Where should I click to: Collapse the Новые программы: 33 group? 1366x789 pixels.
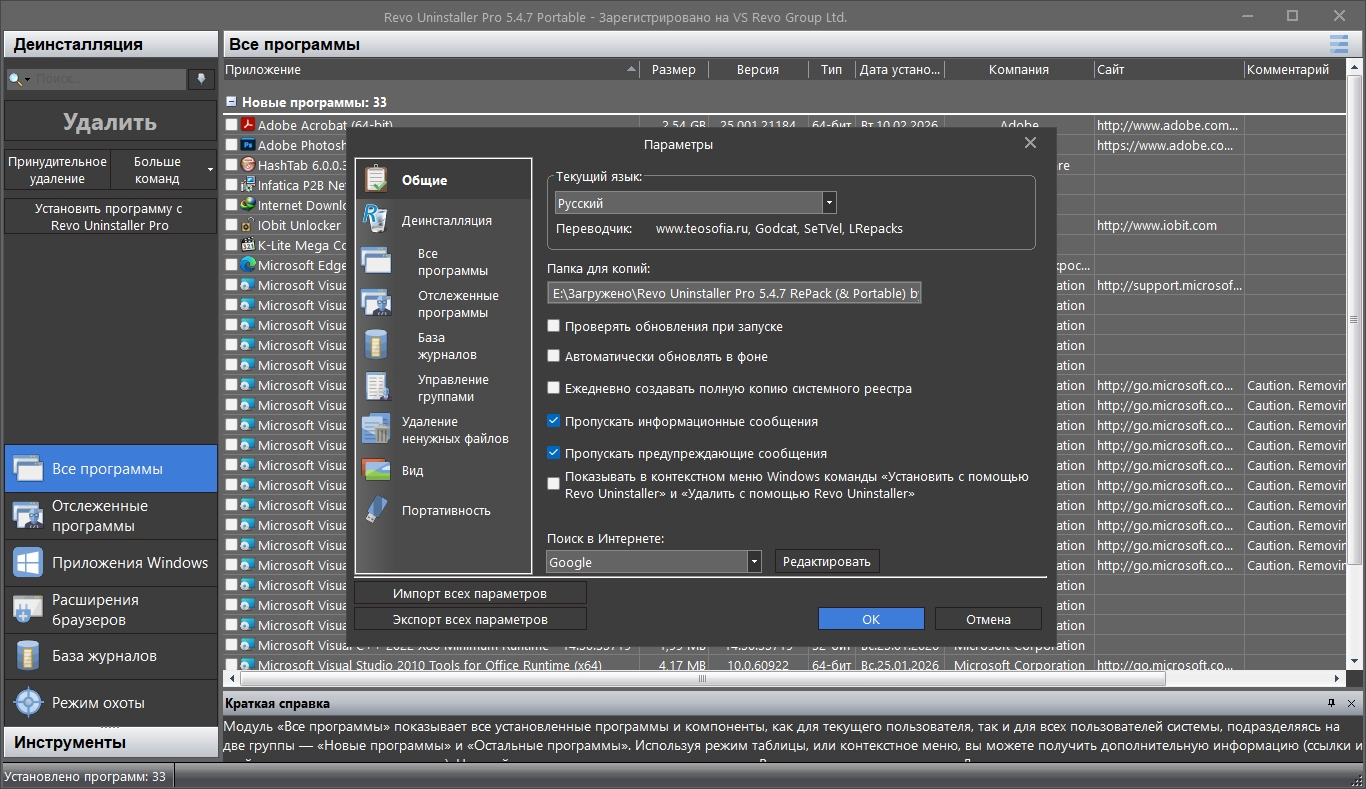(231, 102)
